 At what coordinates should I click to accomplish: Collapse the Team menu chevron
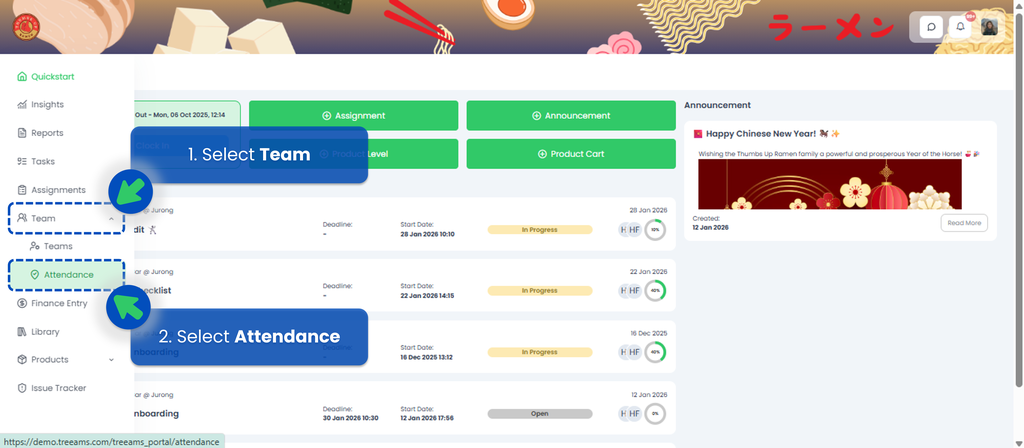pos(111,218)
